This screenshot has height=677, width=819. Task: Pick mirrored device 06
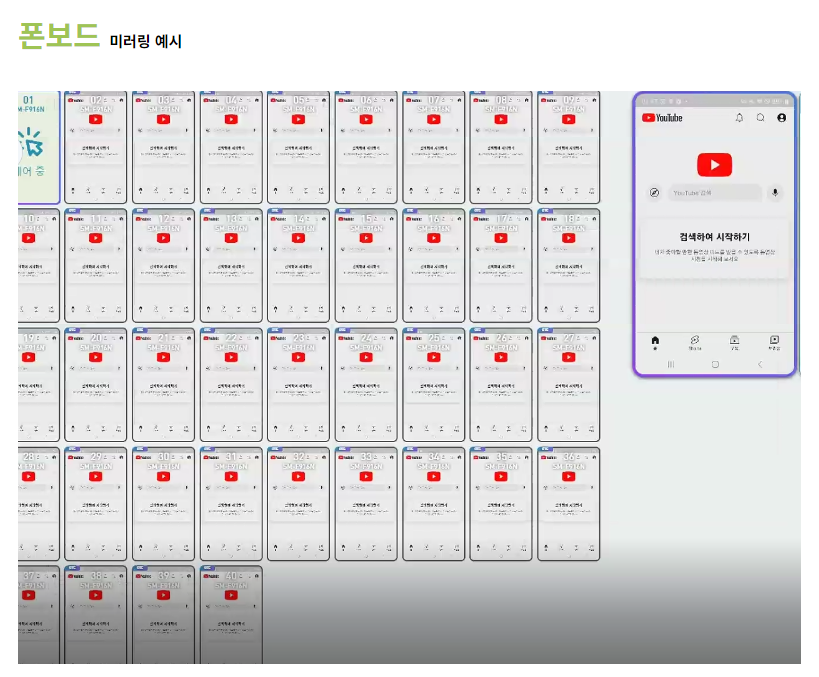pos(366,147)
